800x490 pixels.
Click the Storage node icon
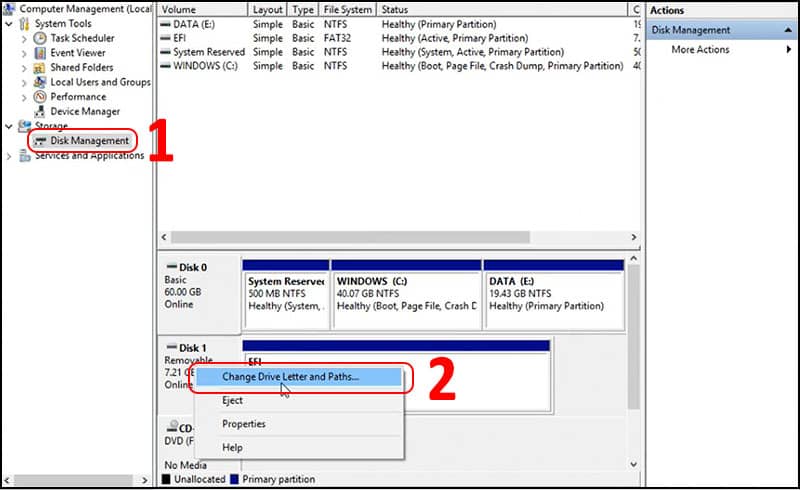tap(26, 126)
